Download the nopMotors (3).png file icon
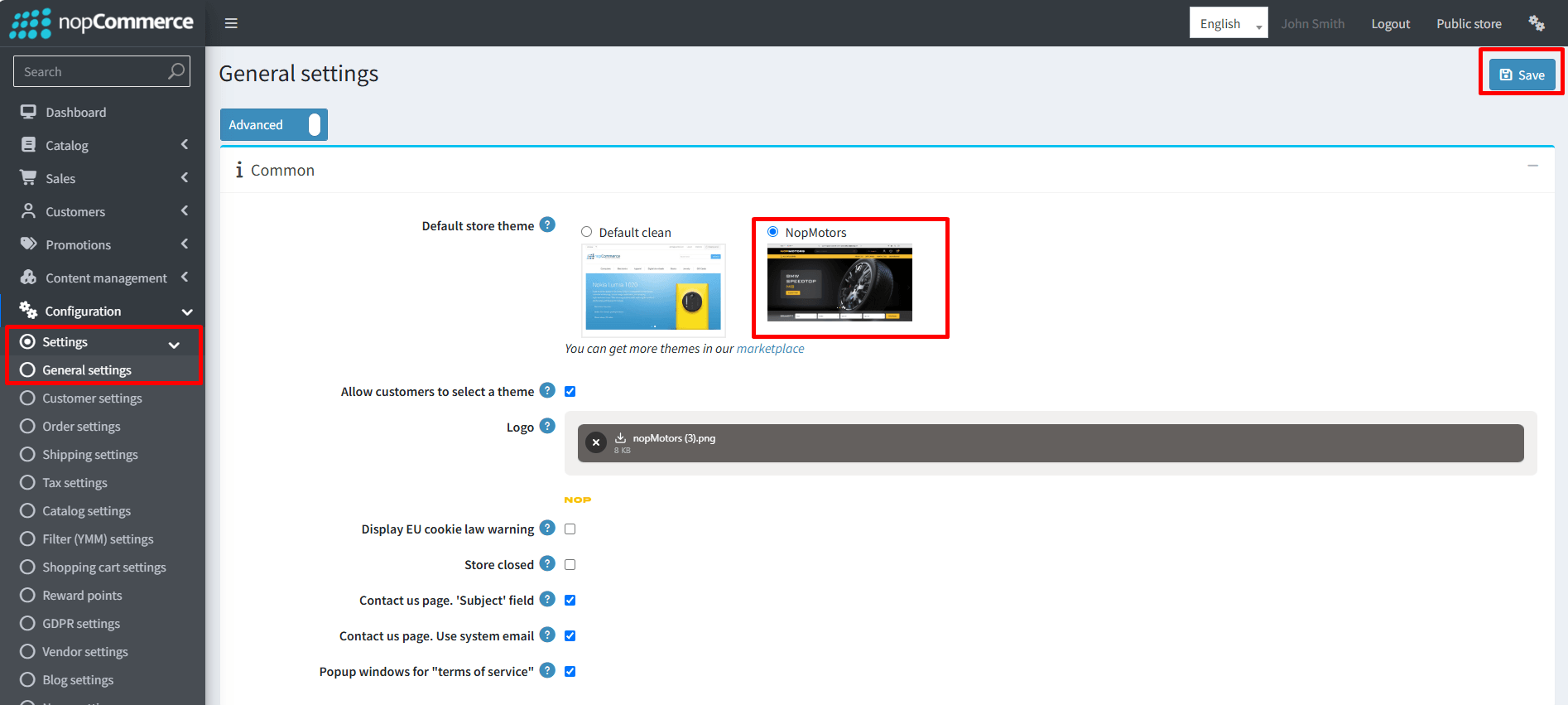The height and width of the screenshot is (705, 1568). [621, 437]
